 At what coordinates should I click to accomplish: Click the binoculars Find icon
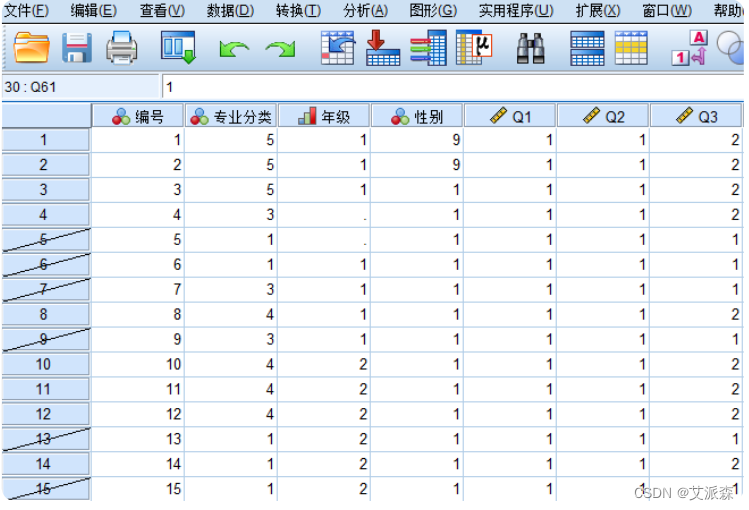[531, 48]
